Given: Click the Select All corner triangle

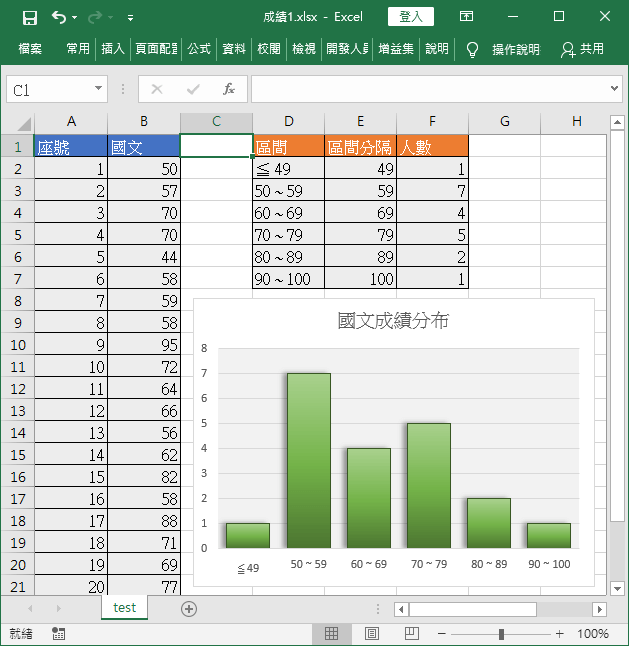Looking at the screenshot, I should 24,124.
